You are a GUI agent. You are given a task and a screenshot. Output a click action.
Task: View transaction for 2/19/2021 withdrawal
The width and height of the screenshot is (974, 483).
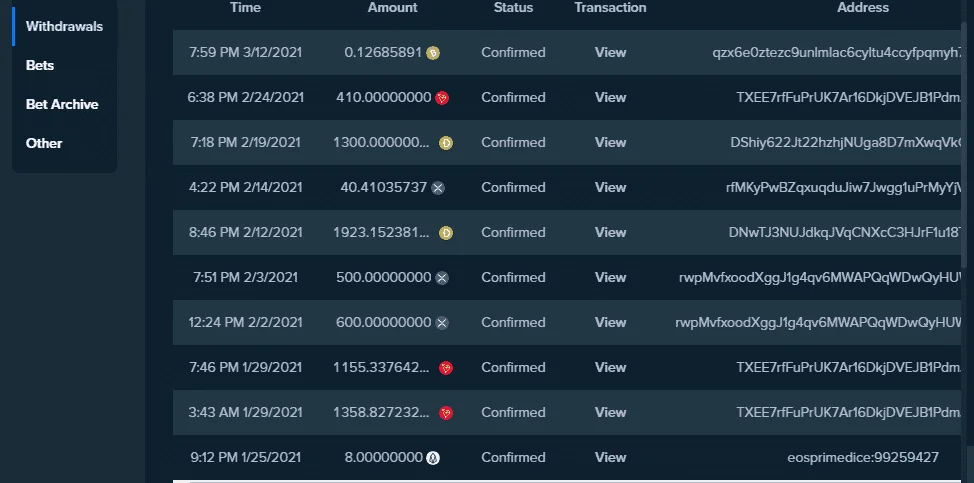[x=610, y=143]
